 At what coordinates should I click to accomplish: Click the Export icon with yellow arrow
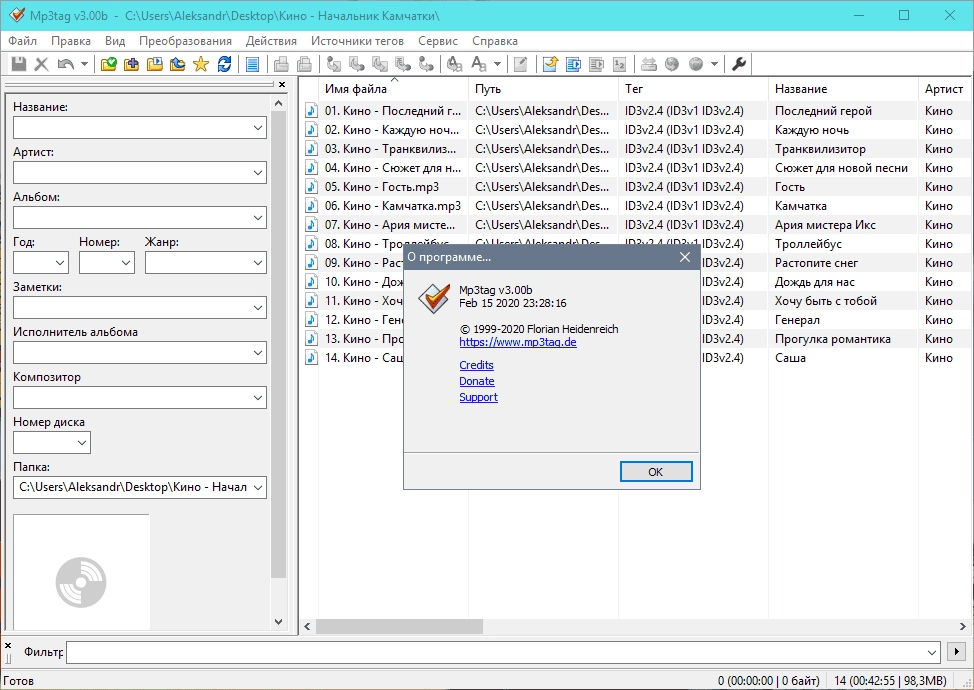(x=550, y=64)
